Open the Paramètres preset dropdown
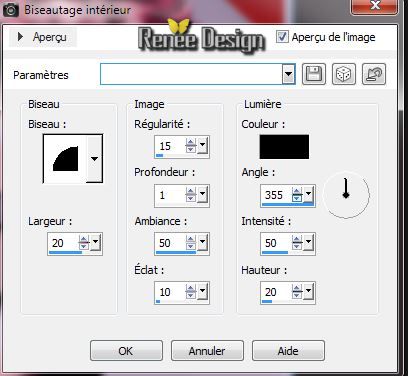 click(288, 74)
